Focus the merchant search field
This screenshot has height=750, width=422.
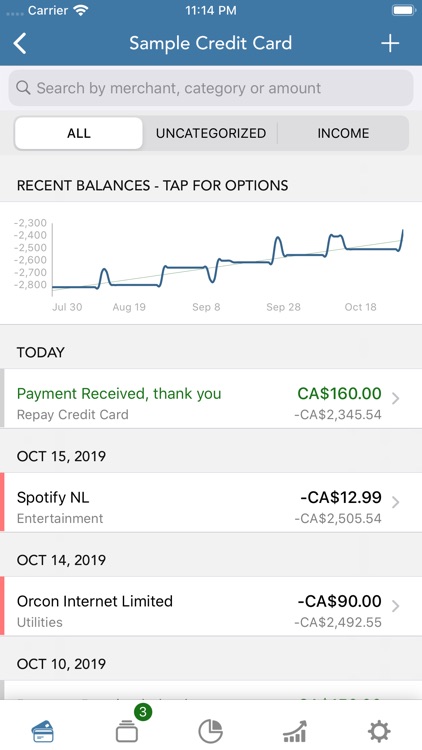[211, 88]
